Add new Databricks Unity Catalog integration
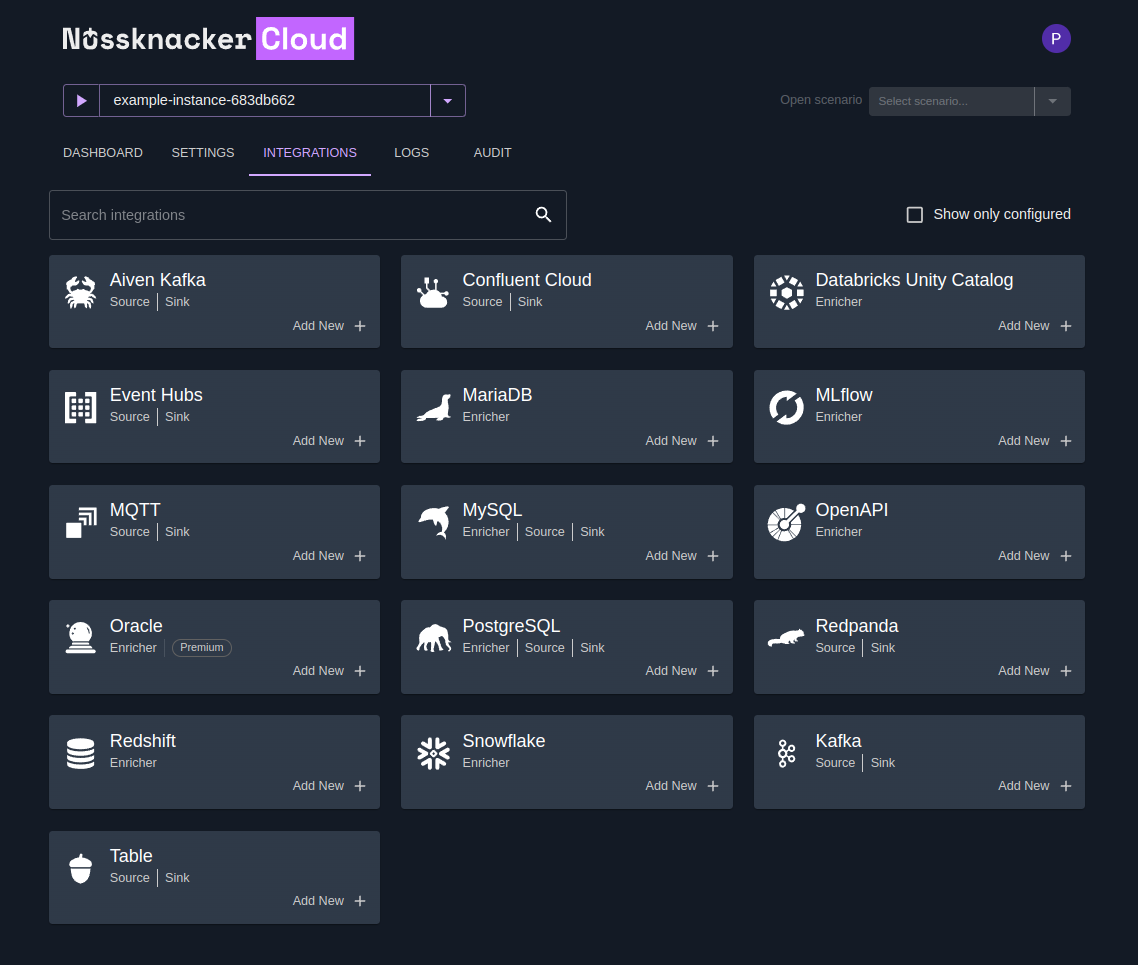This screenshot has height=965, width=1138. click(1034, 326)
